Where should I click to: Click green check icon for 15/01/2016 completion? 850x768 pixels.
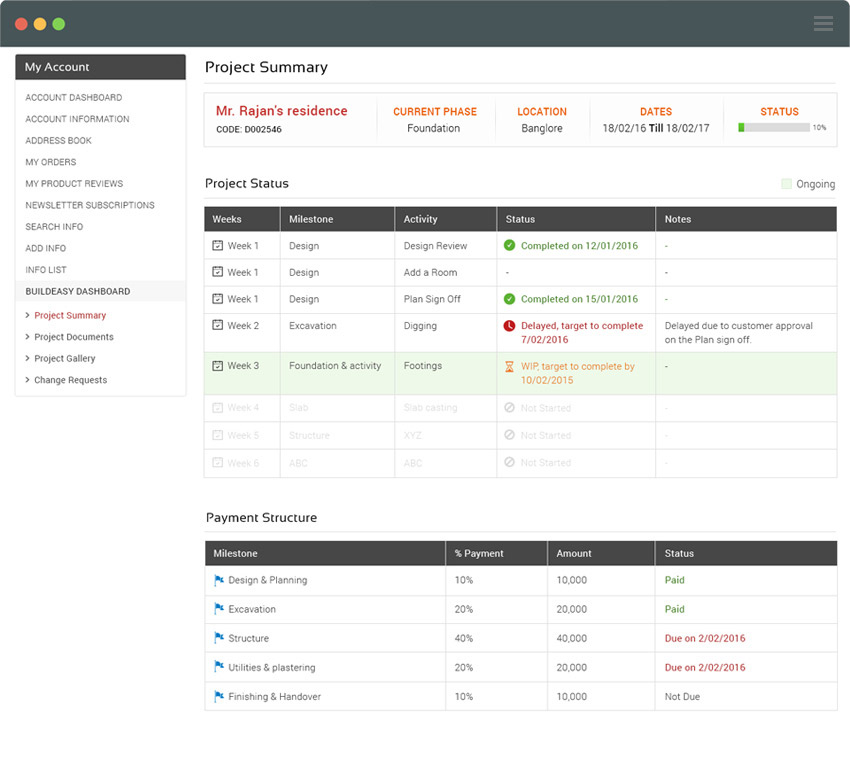pos(509,299)
